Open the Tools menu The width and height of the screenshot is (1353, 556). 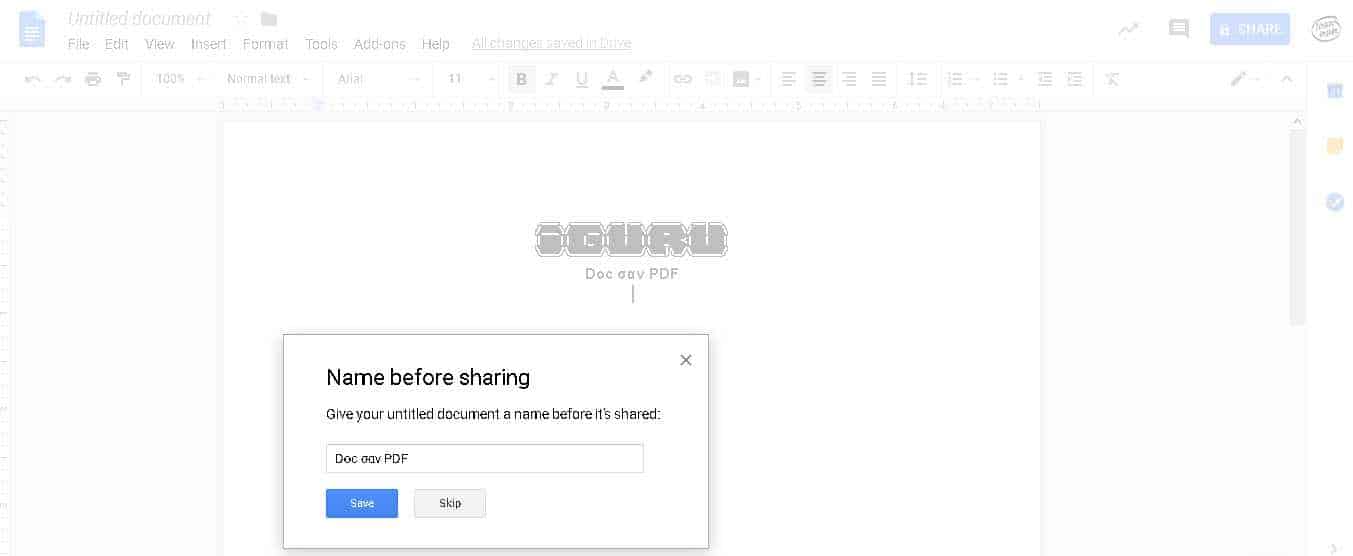(321, 44)
